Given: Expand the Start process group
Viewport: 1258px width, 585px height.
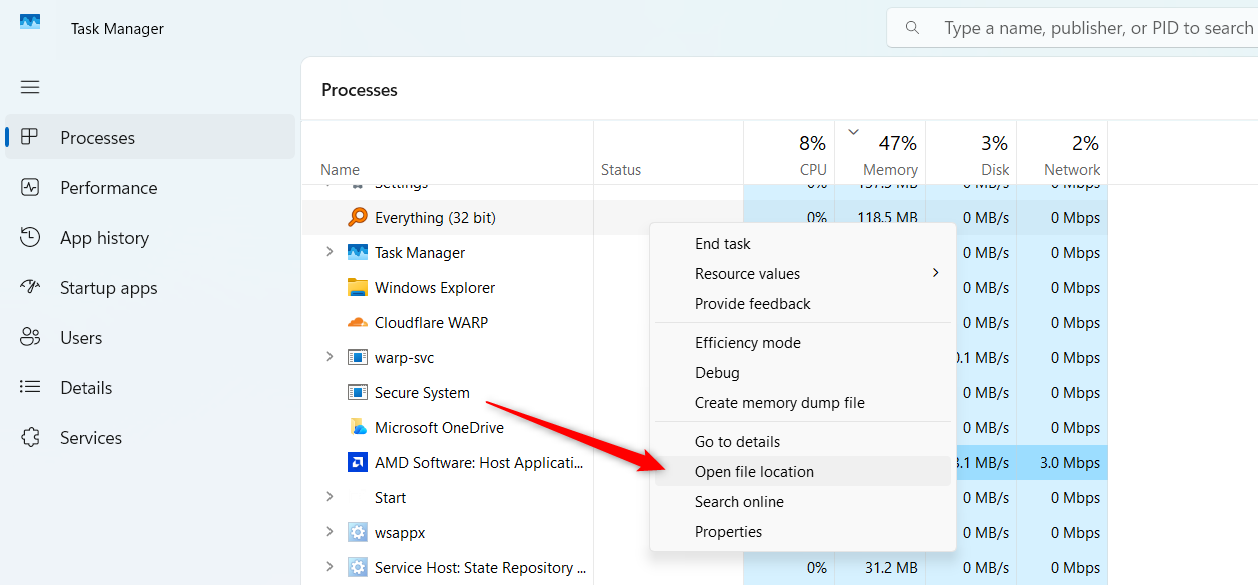Looking at the screenshot, I should 329,497.
